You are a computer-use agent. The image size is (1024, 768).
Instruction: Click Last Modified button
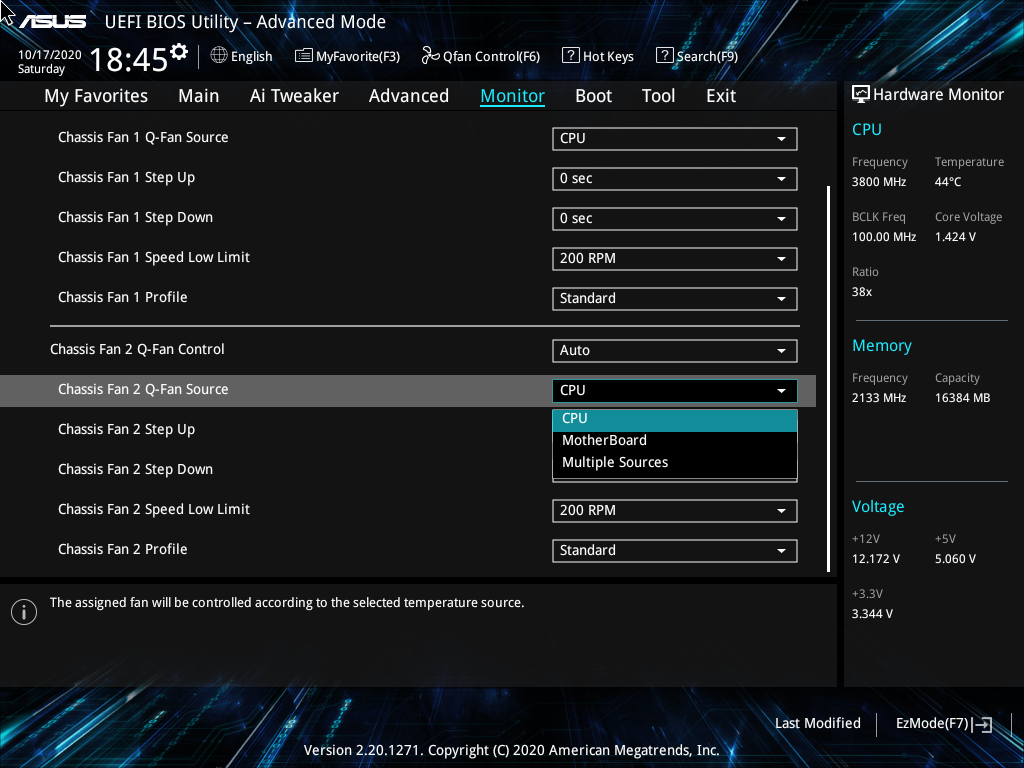[x=818, y=724]
